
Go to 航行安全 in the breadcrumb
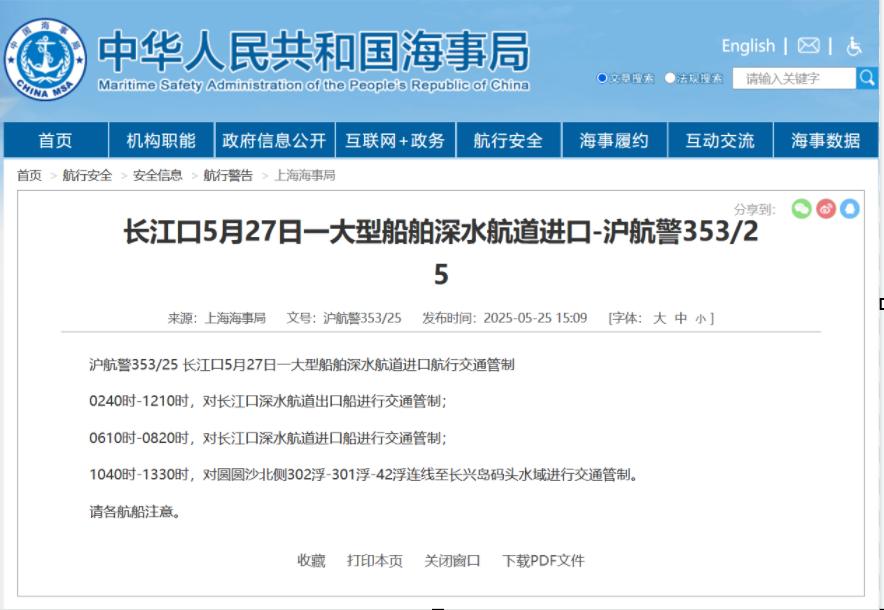[x=87, y=175]
